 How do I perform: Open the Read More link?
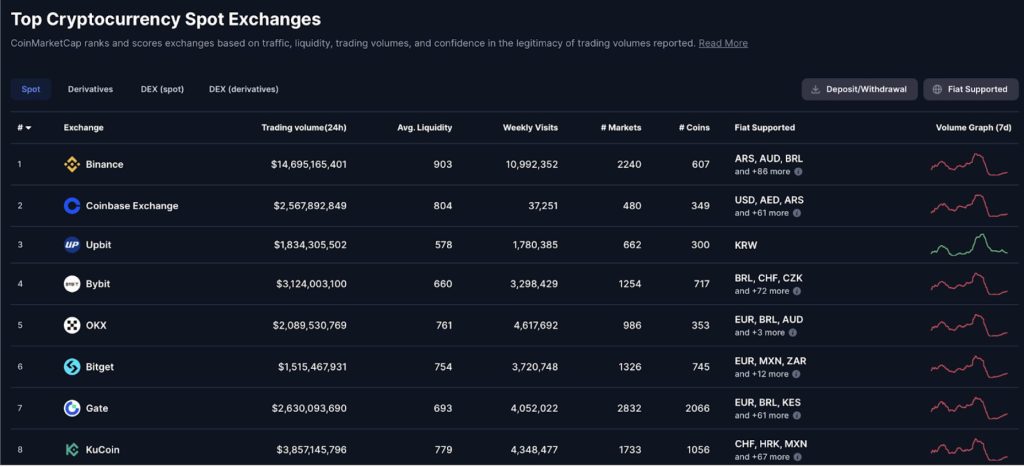point(723,43)
